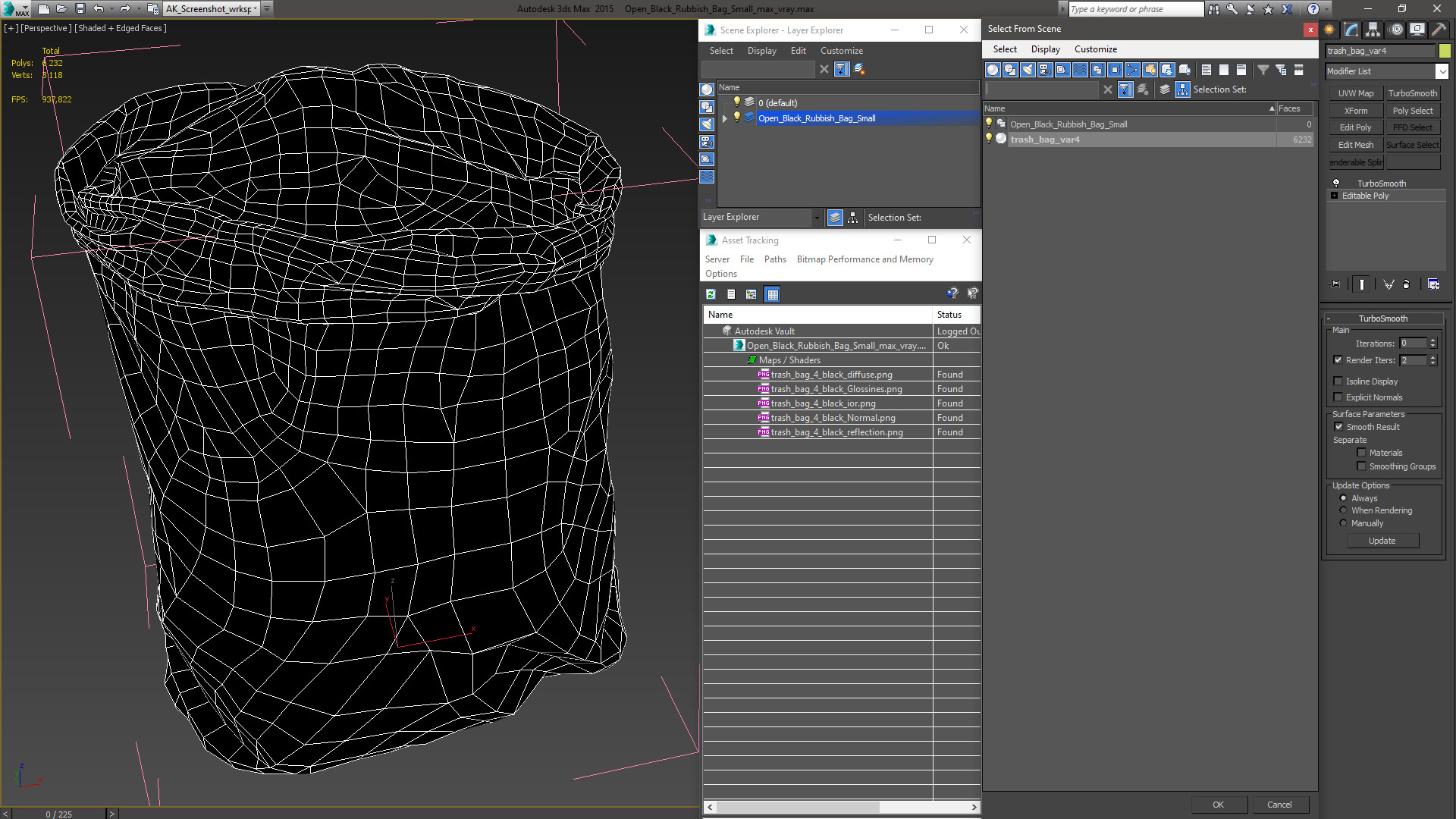Open the Utilities hammer tab

click(1439, 30)
